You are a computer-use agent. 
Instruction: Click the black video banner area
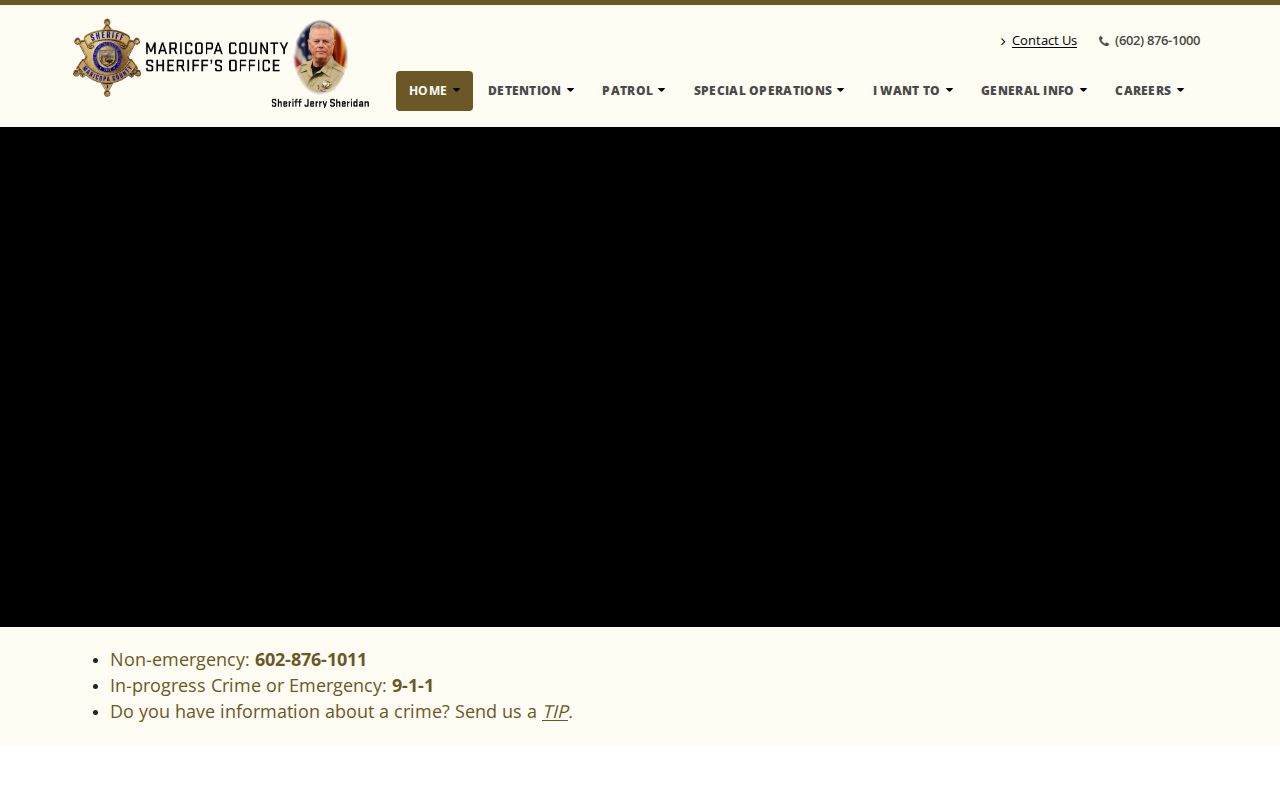click(x=640, y=377)
